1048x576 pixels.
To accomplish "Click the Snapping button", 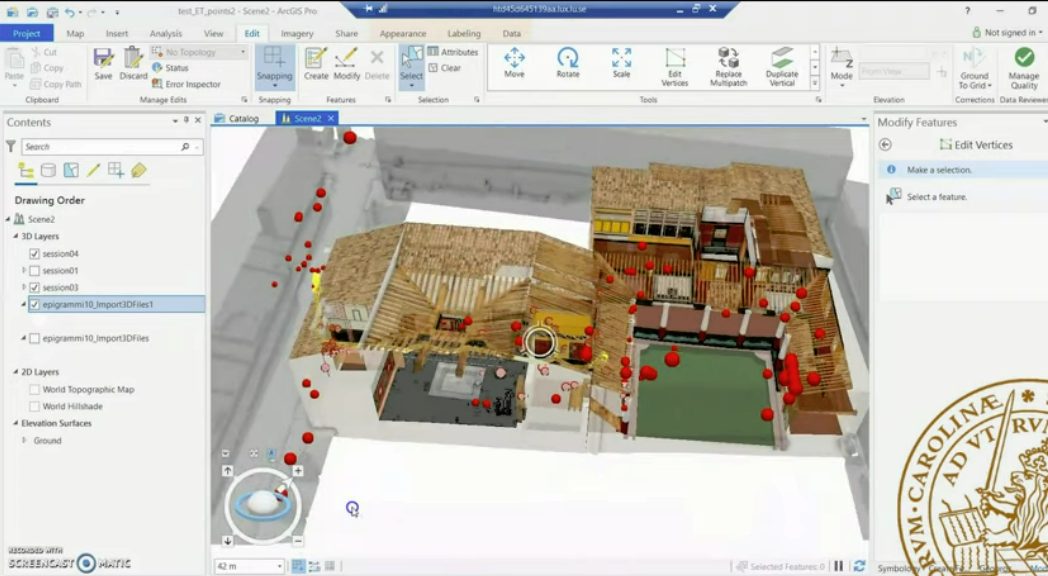I will 275,66.
